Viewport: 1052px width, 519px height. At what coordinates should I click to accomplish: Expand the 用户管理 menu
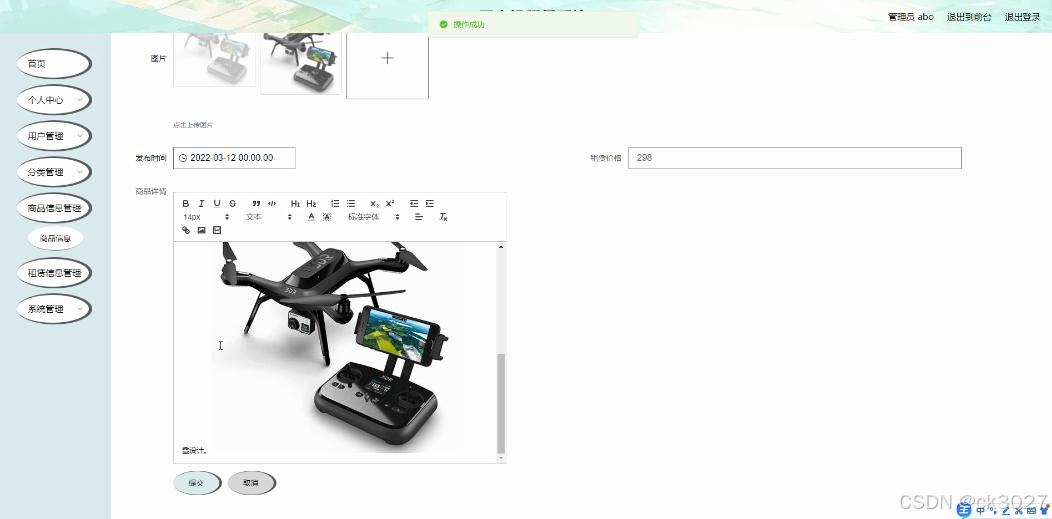click(54, 136)
